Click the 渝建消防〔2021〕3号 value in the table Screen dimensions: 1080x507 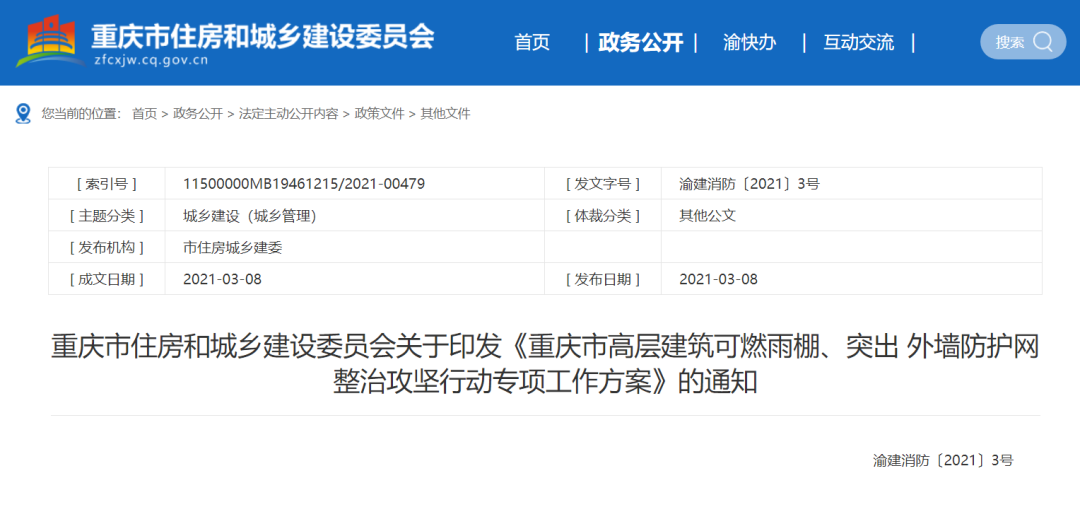coord(749,184)
